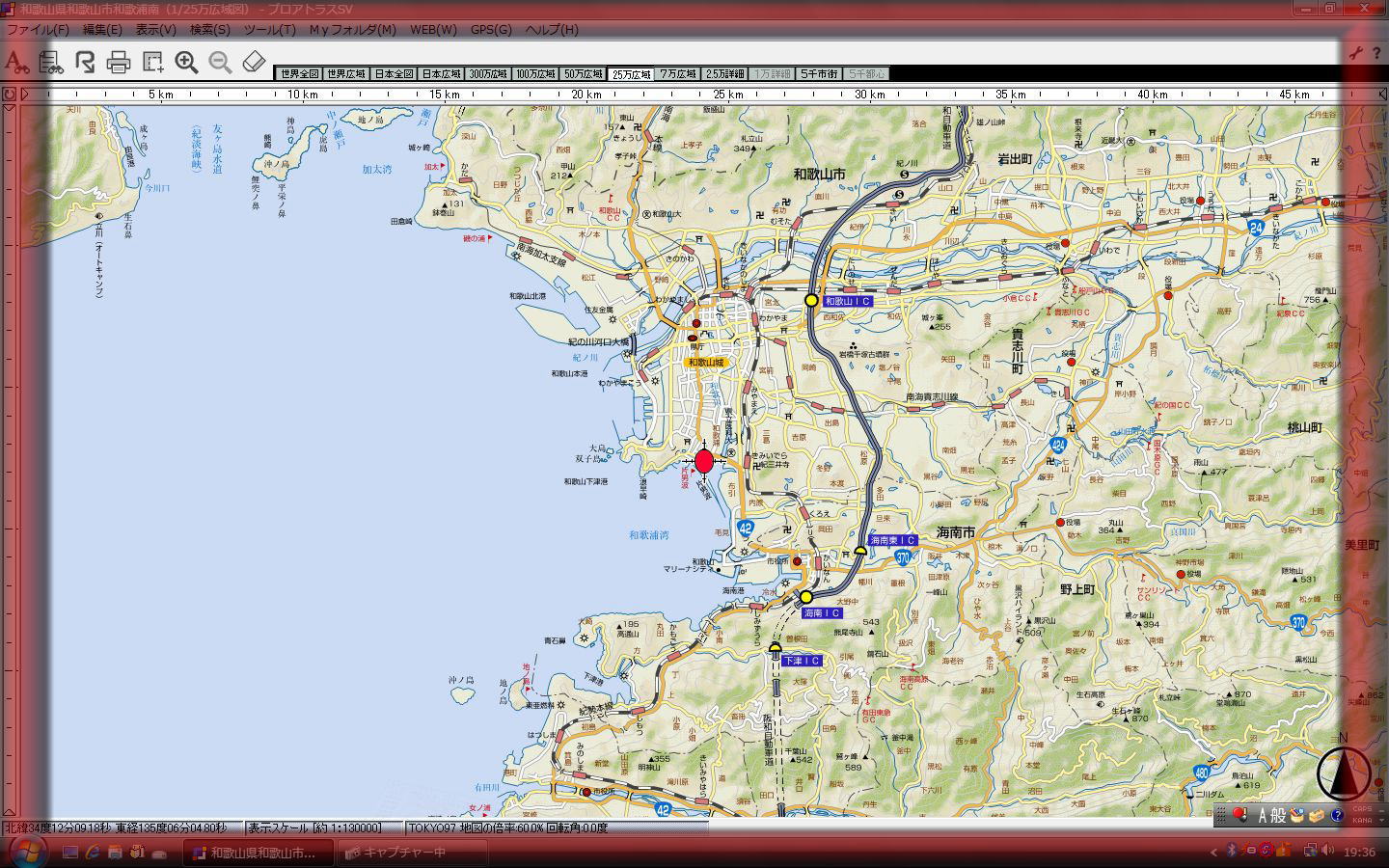Open the ツール(T) menu
This screenshot has height=868, width=1389.
(x=269, y=30)
